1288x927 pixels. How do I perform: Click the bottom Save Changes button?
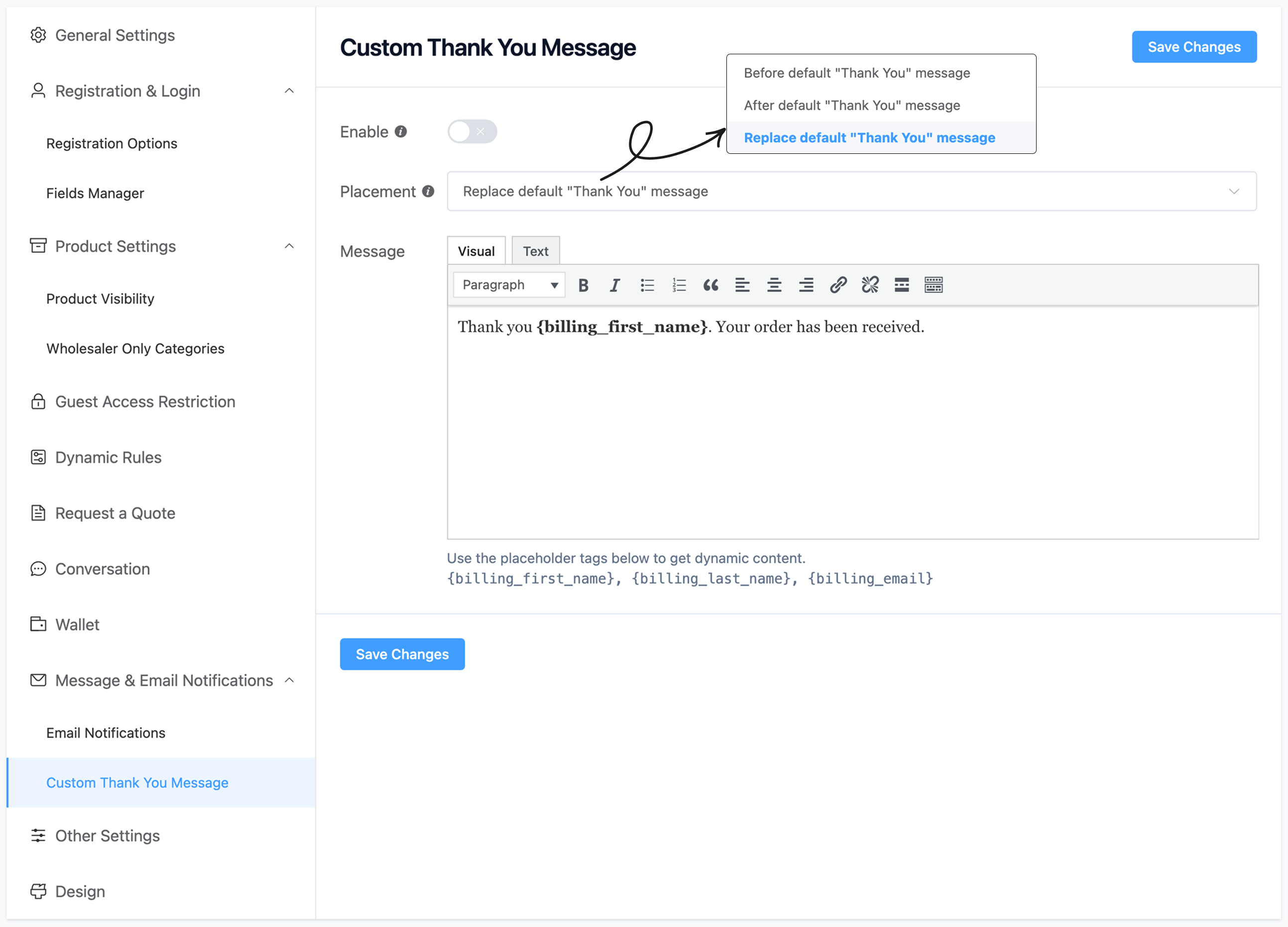coord(402,654)
